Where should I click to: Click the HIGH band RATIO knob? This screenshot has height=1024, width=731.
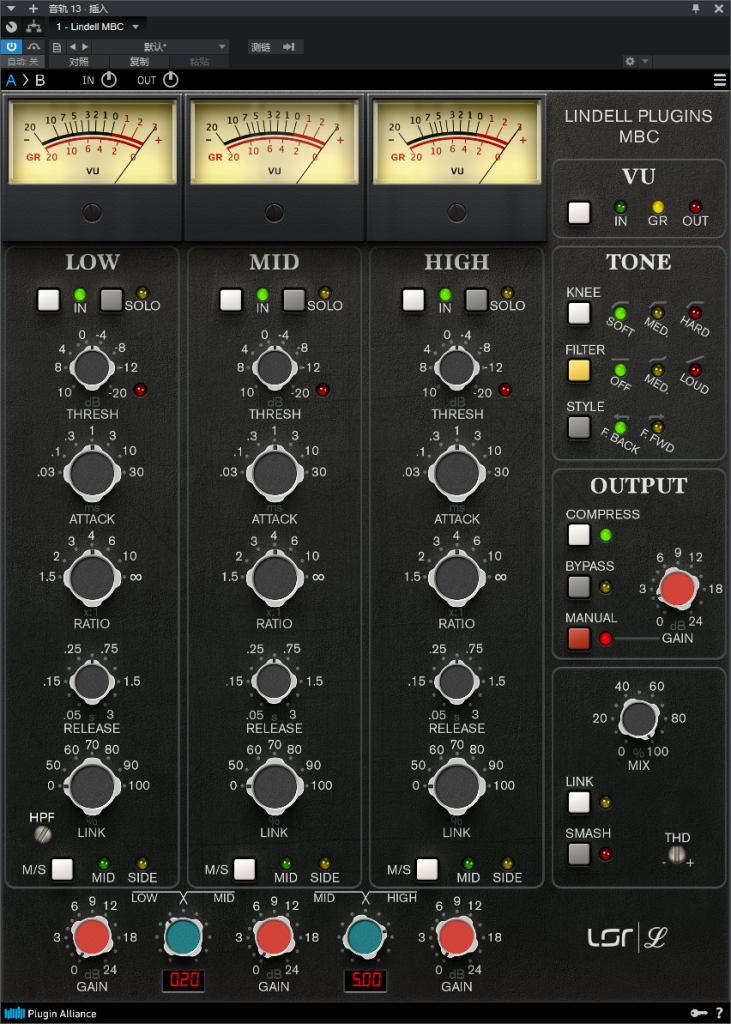click(457, 577)
